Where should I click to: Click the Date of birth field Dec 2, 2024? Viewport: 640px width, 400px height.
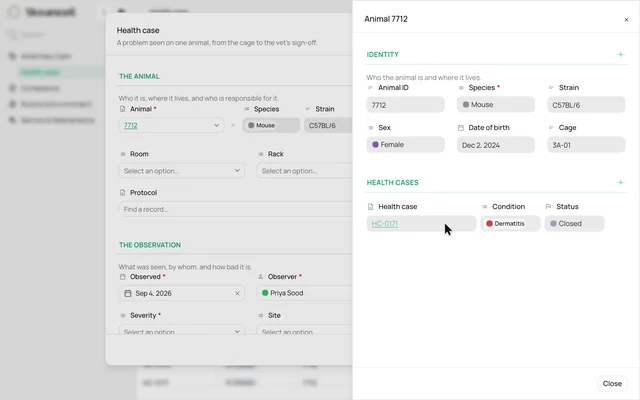pos(496,145)
